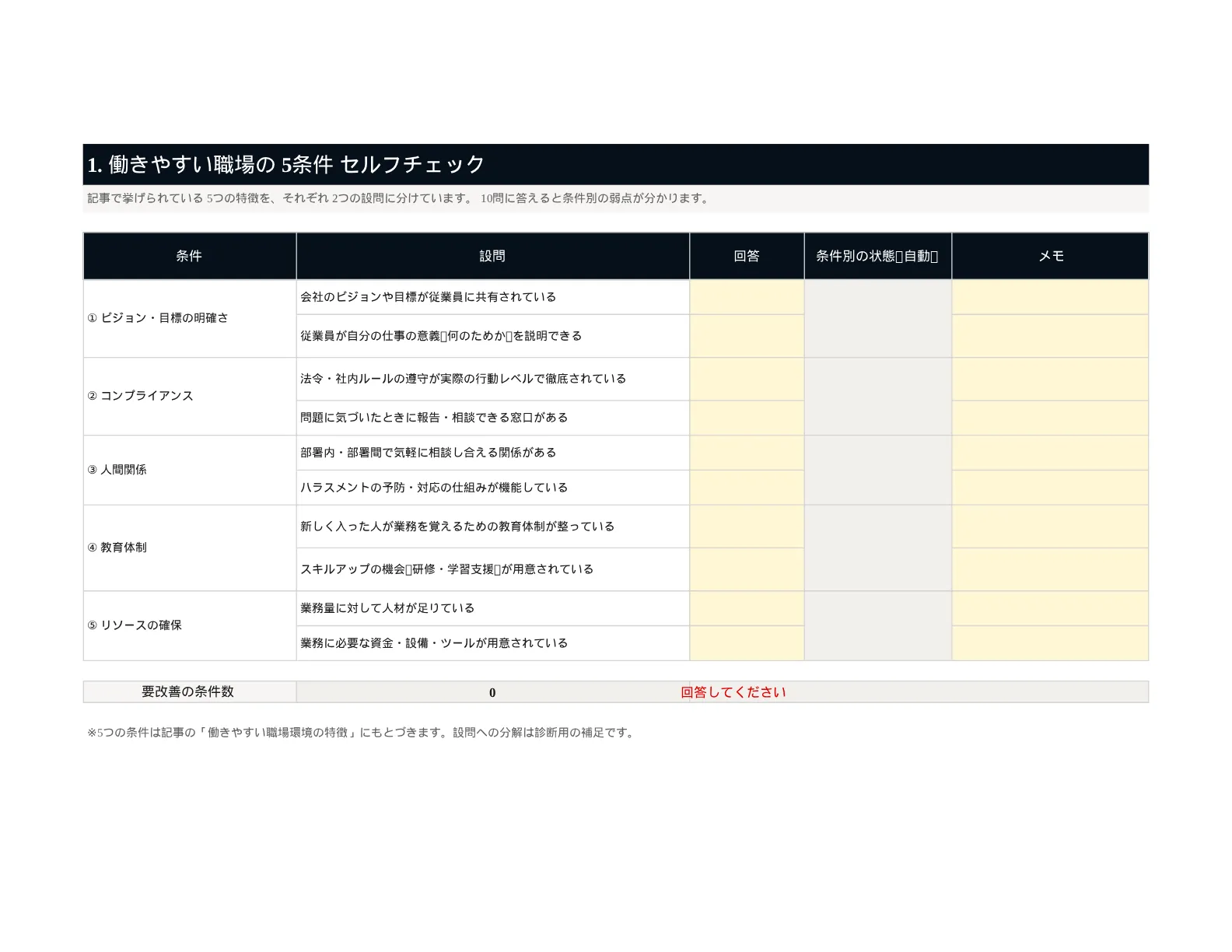The width and height of the screenshot is (1232, 952).
Task: Select 回答 cell for 法令・社内ルールの遵守 question
Action: [x=747, y=380]
